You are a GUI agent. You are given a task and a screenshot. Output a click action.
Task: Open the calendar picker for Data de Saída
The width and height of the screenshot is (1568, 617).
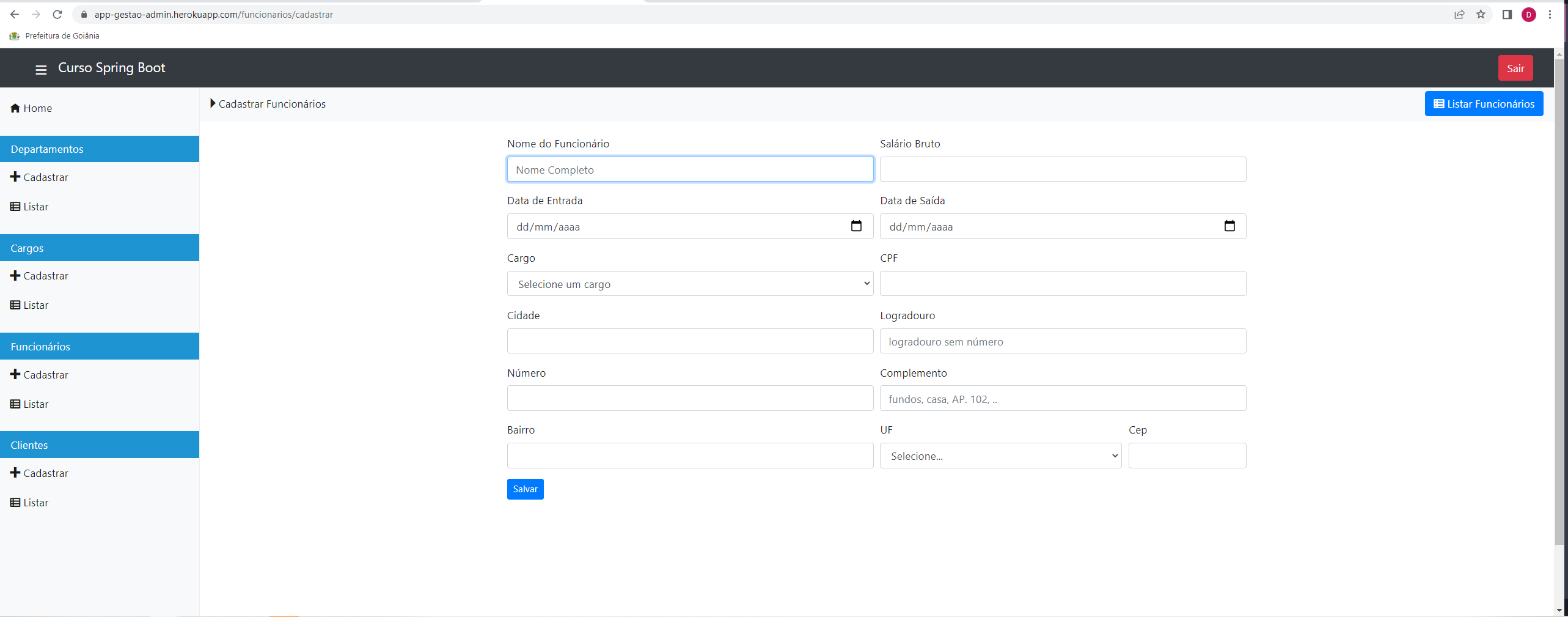(x=1229, y=226)
